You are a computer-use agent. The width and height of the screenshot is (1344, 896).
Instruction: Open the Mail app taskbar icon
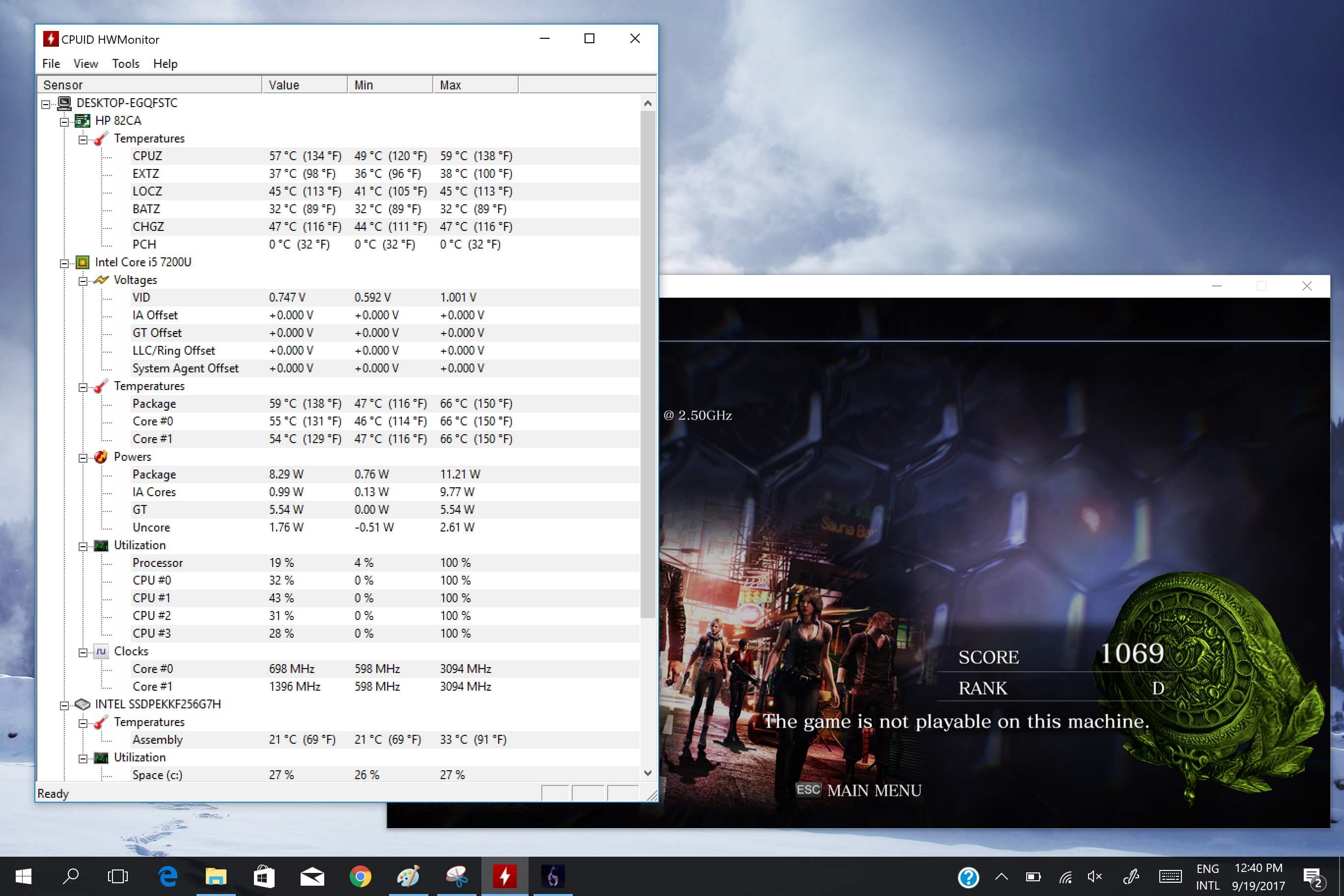[x=312, y=876]
